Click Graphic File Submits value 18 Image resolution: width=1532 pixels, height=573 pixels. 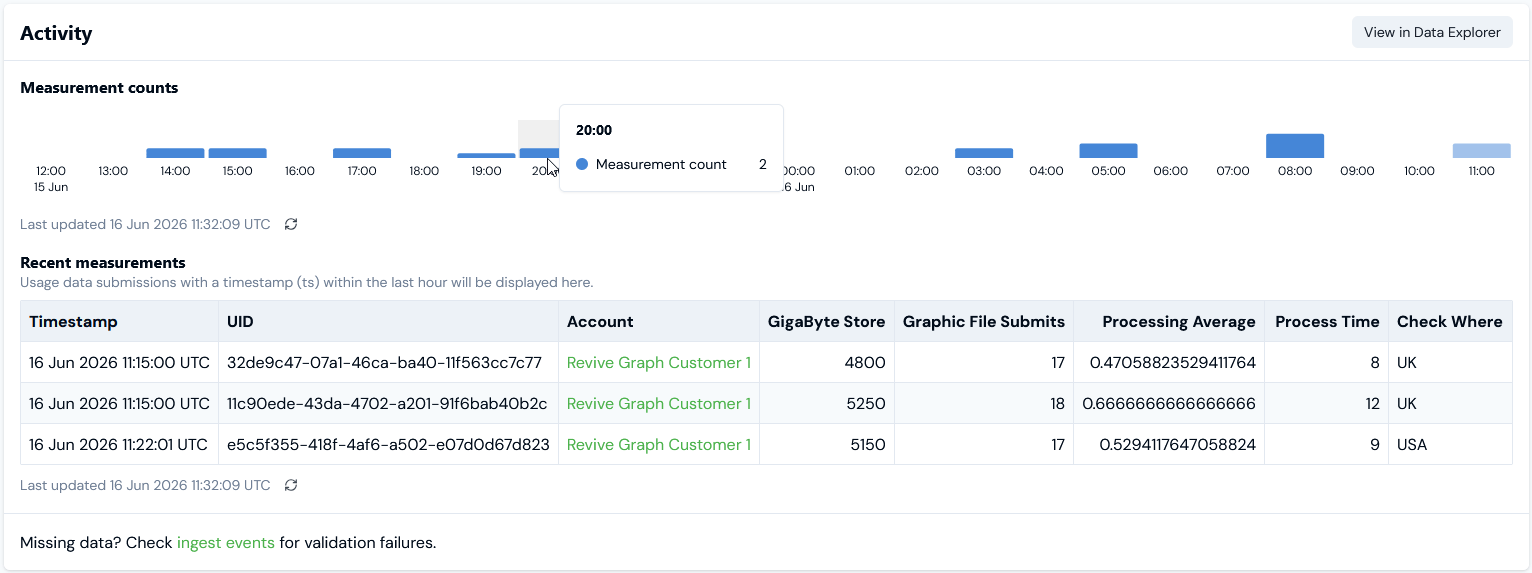(x=1057, y=404)
